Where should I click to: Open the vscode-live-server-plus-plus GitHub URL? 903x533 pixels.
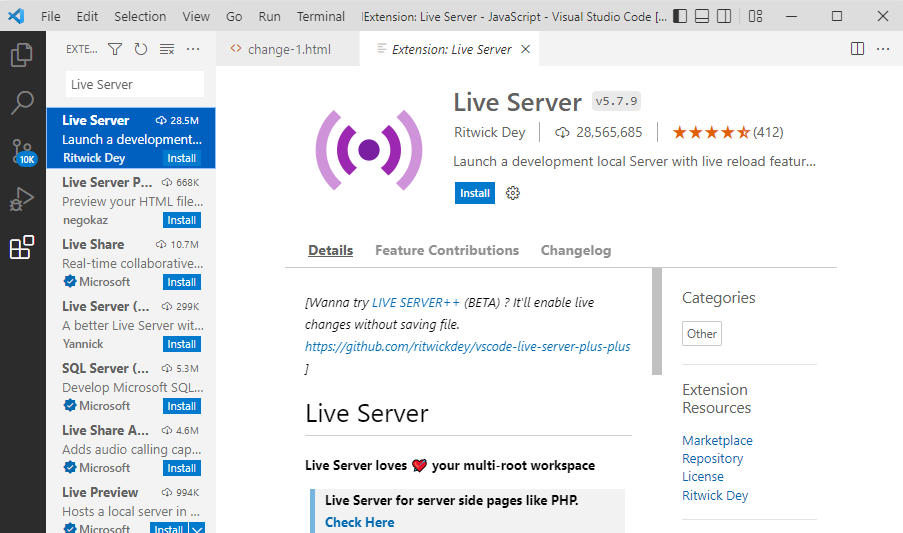[467, 347]
